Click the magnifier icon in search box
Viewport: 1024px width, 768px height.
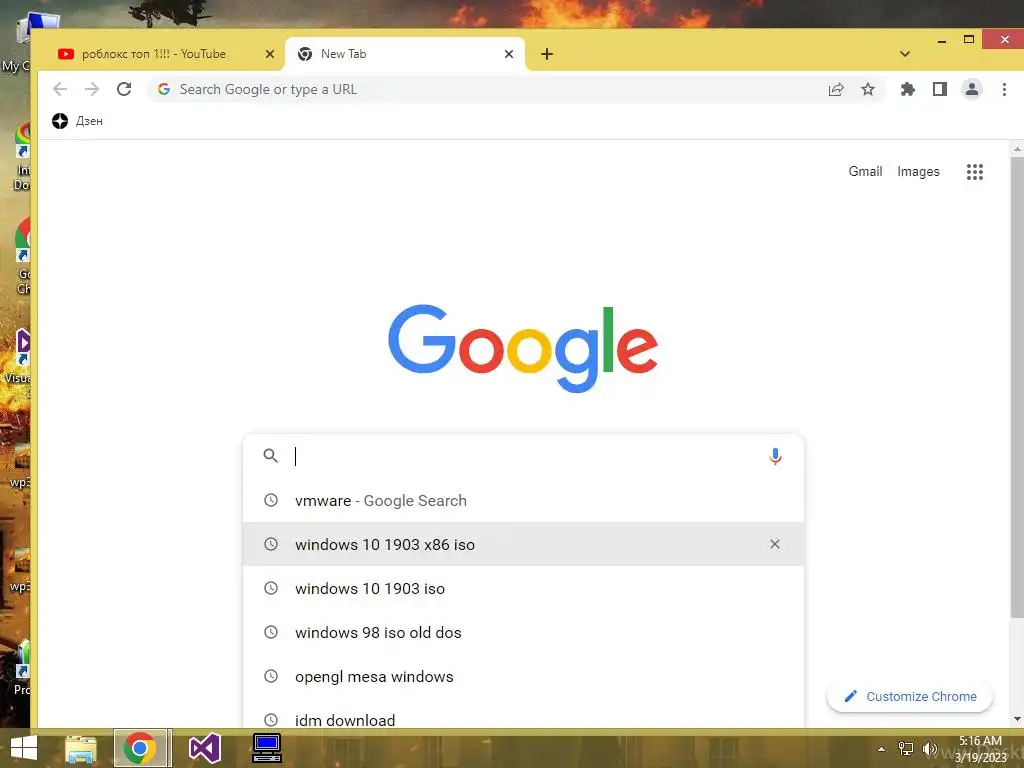270,456
